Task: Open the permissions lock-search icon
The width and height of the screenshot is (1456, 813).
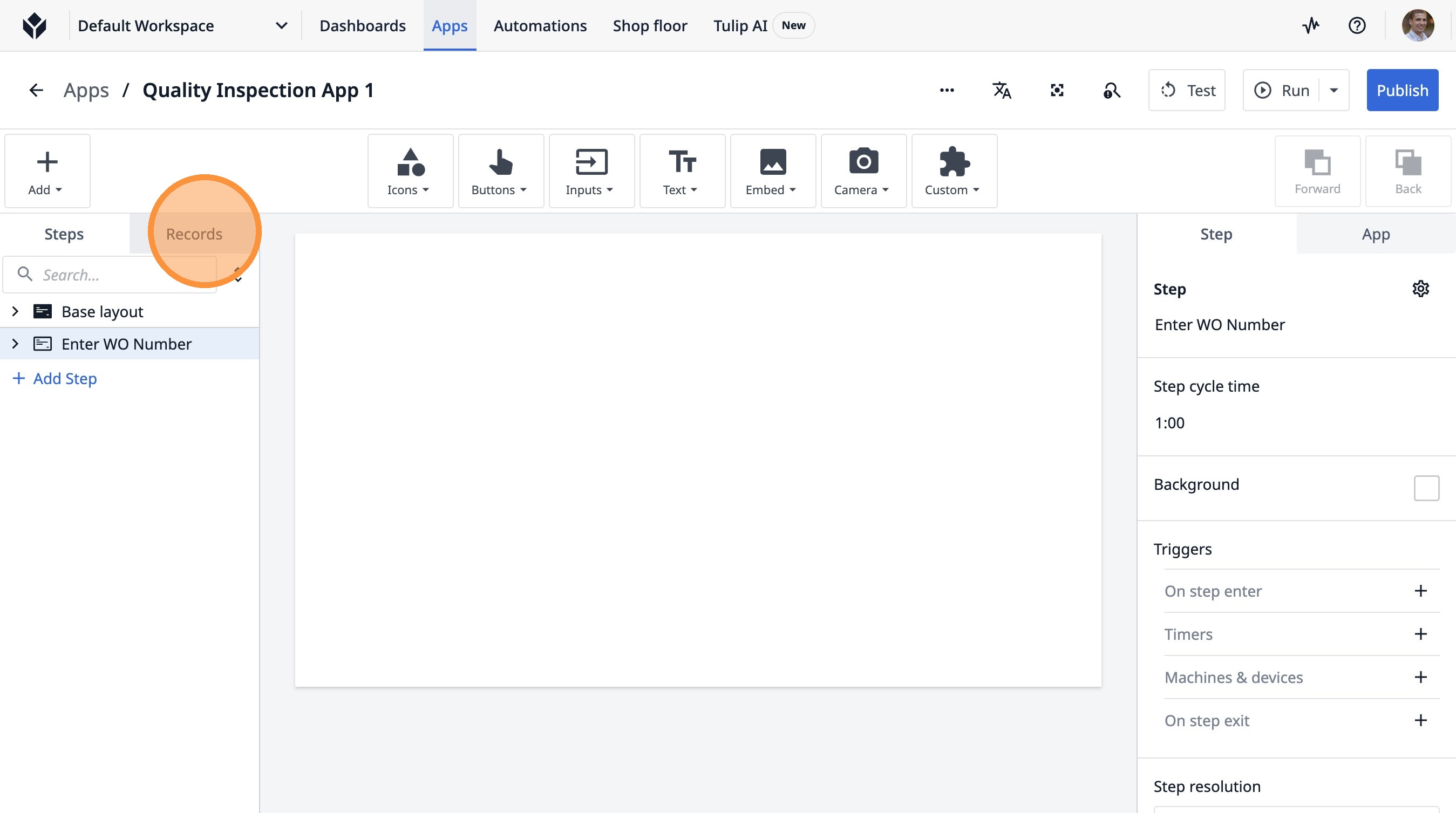Action: click(x=1111, y=91)
